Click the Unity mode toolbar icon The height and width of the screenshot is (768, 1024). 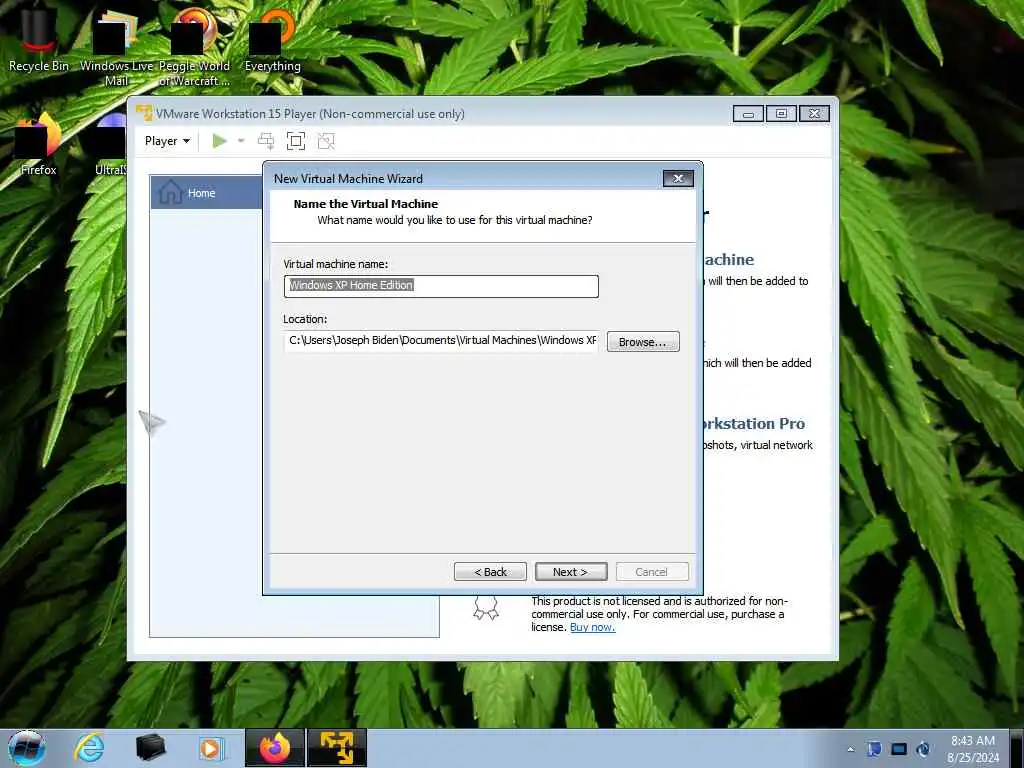pos(326,141)
